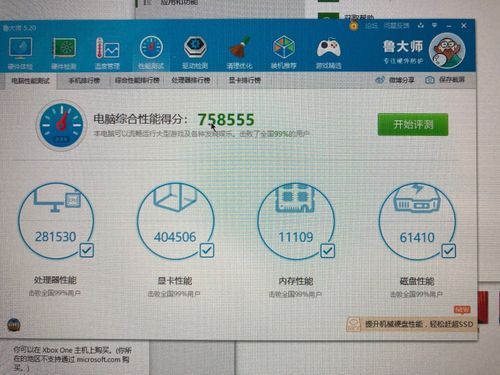Click the total score 758555
This screenshot has height=375, width=500.
pos(226,120)
